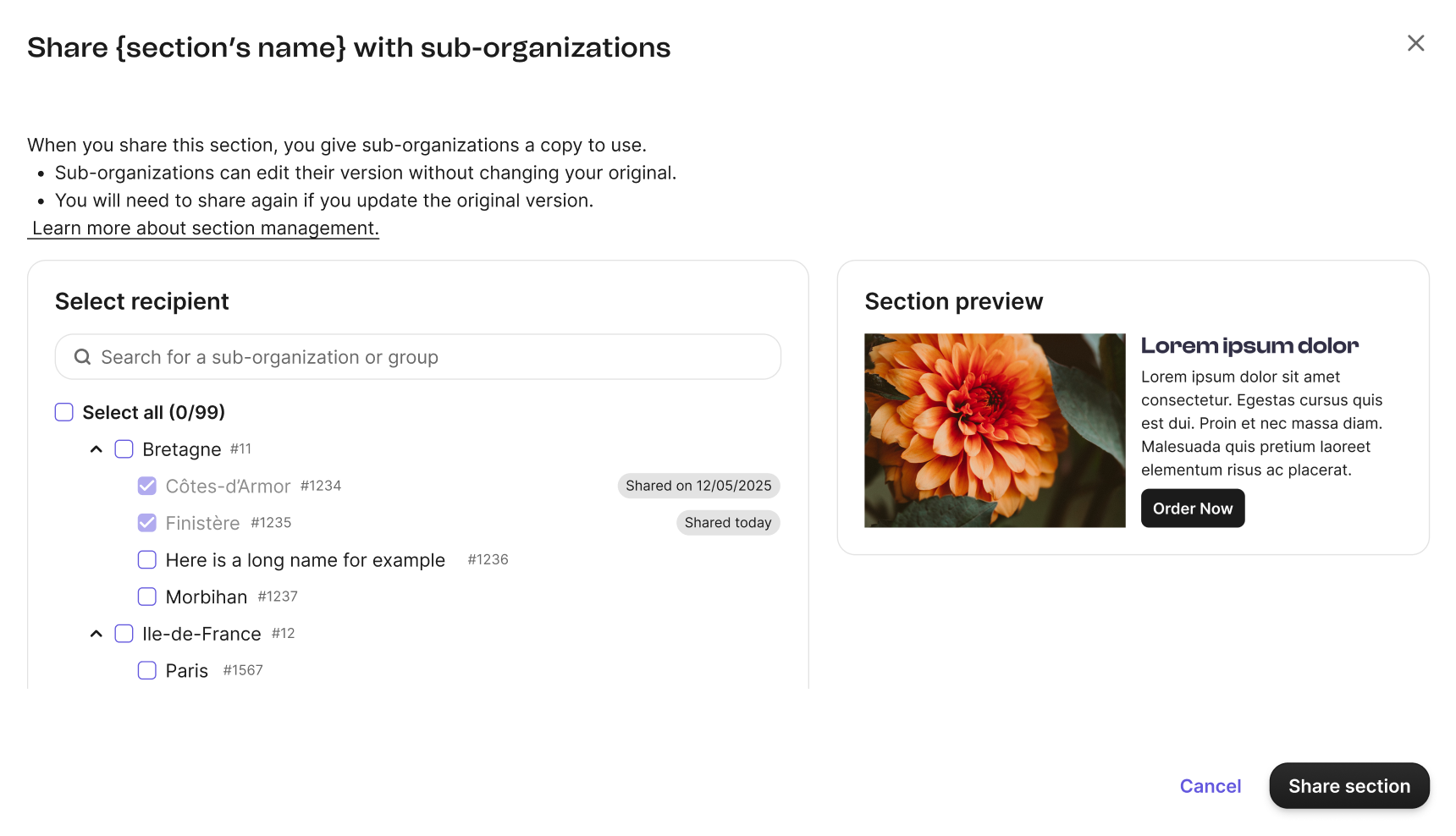The image size is (1456, 836).
Task: Click the Shared today badge
Action: click(x=727, y=523)
